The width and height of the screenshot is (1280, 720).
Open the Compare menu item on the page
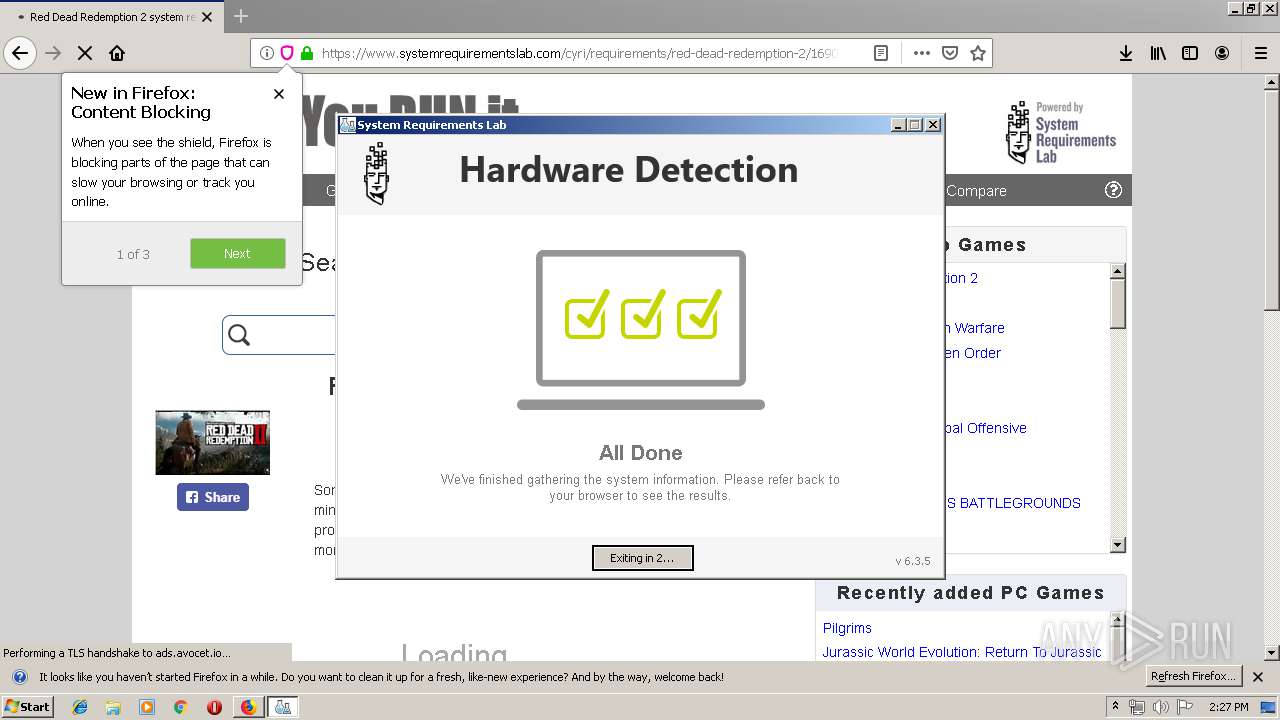click(976, 191)
